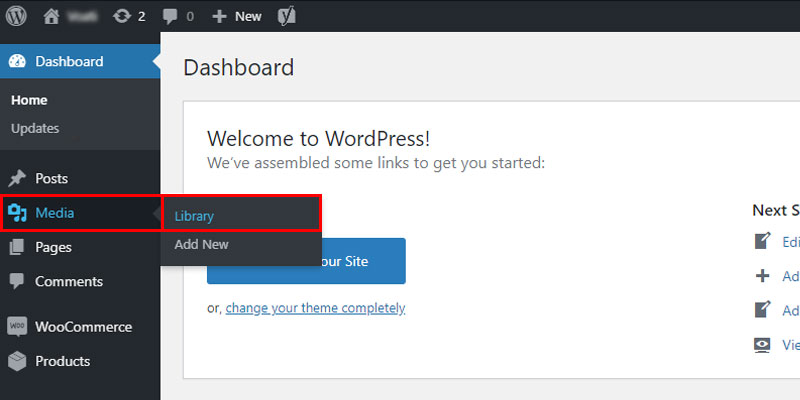
Task: Click the WooCommerce icon in sidebar
Action: [x=17, y=327]
